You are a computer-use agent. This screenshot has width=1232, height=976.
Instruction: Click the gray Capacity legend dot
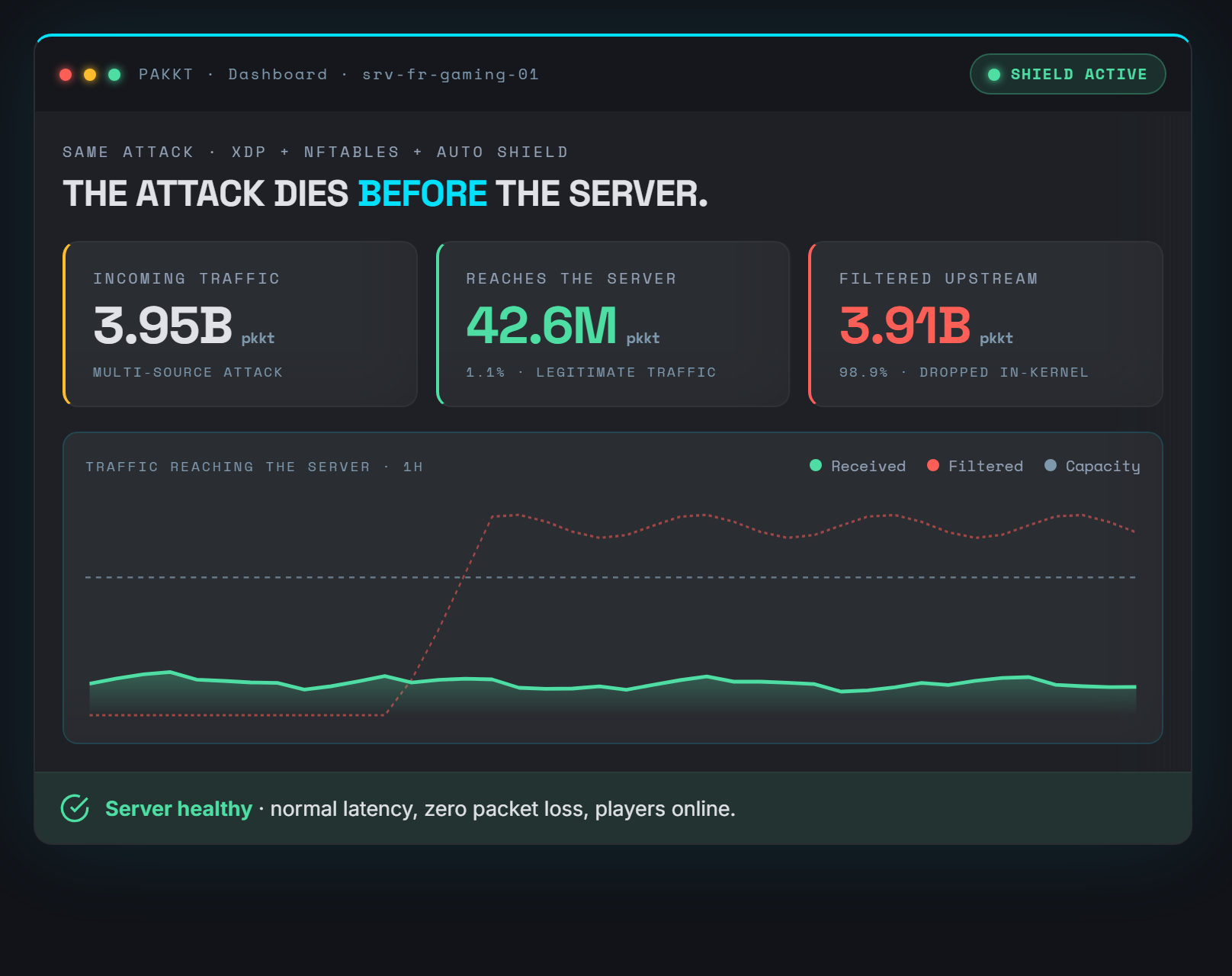coord(1051,465)
